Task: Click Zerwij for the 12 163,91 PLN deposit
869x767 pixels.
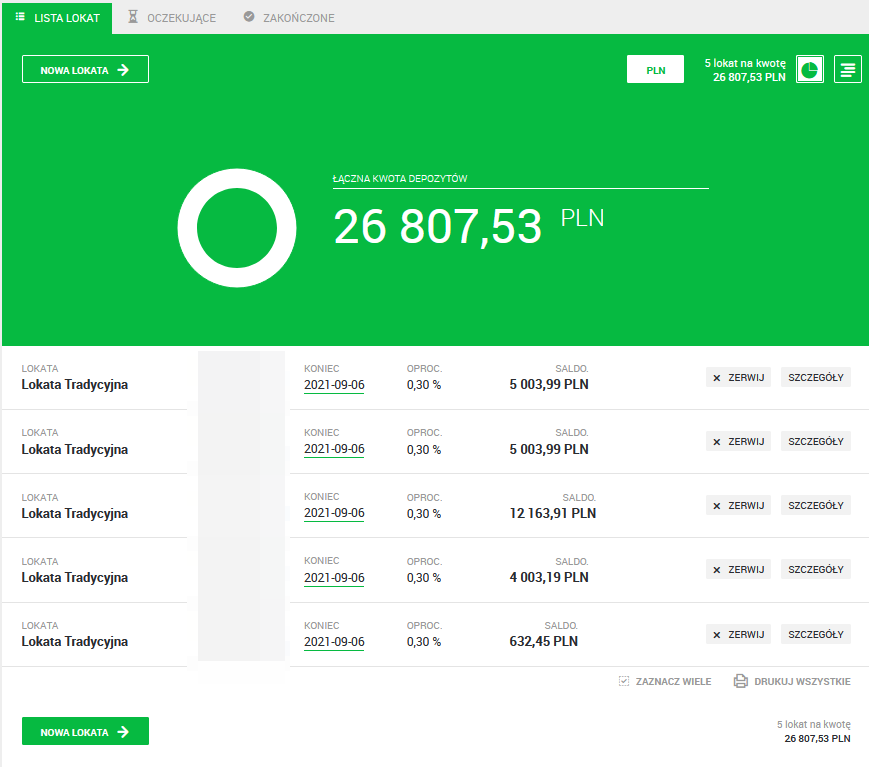Action: (x=738, y=505)
